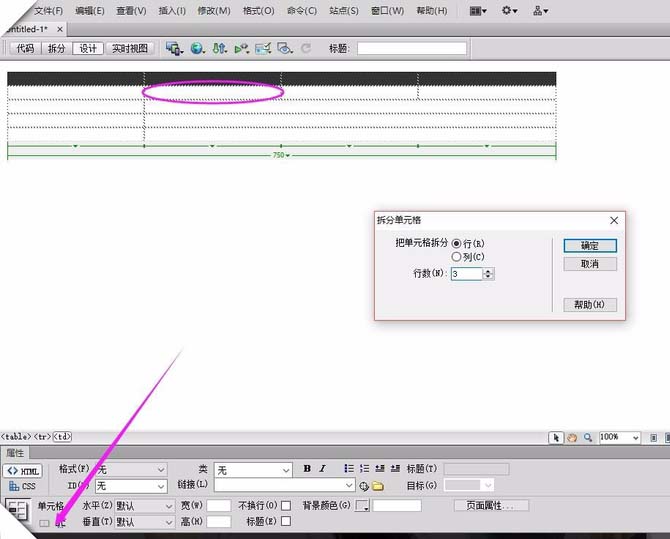Click the 页面属性 button

491,506
